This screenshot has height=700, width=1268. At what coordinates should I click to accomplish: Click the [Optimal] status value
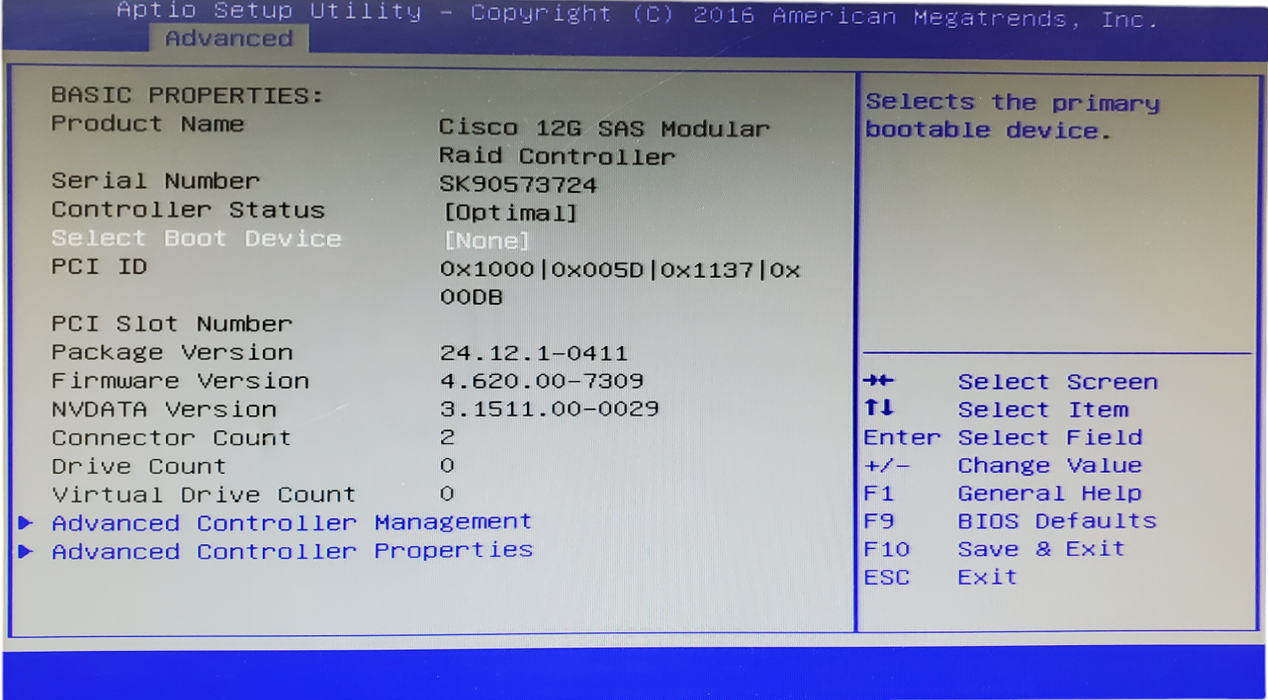[511, 213]
